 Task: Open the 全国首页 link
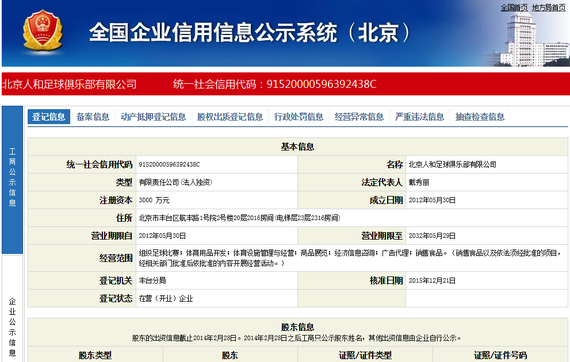pos(514,8)
